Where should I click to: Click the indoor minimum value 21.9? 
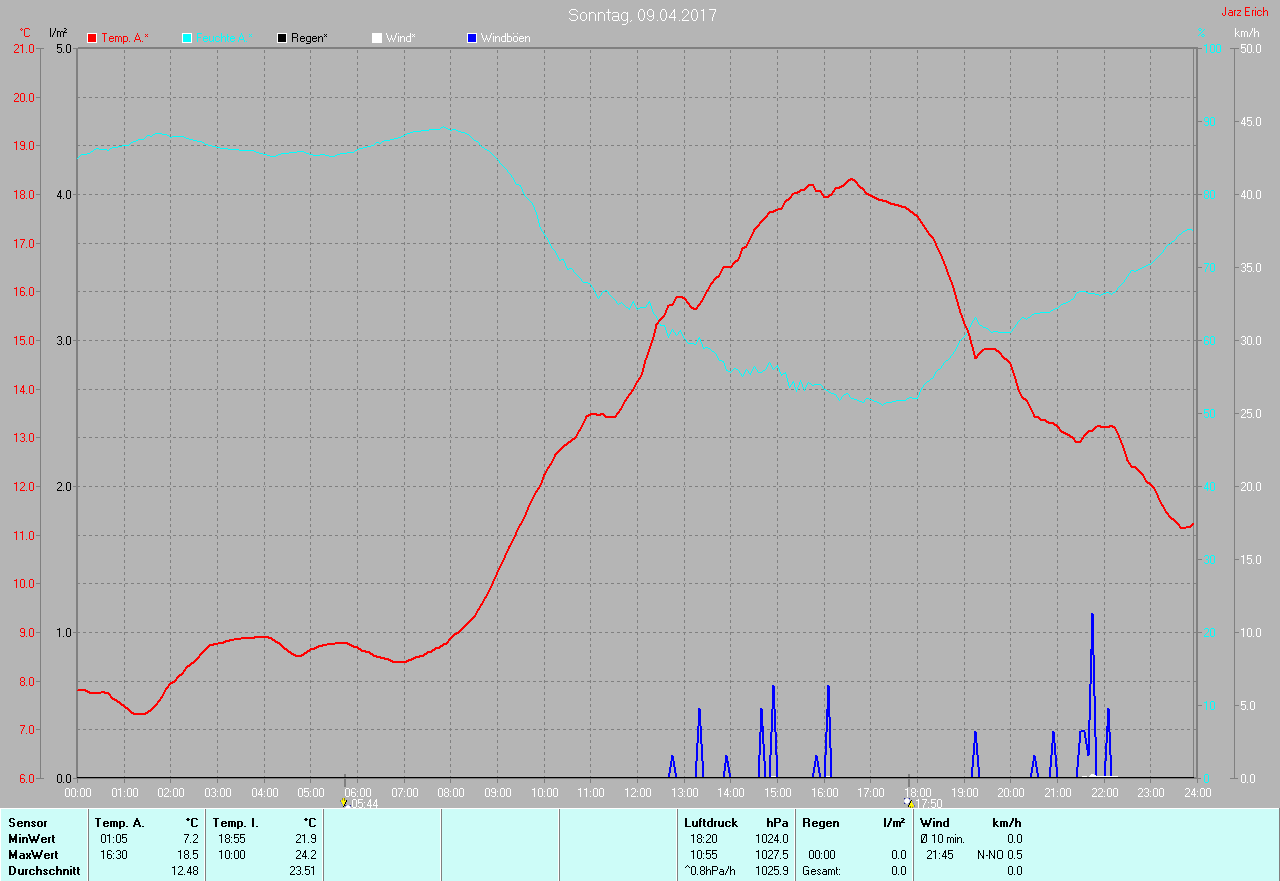306,839
